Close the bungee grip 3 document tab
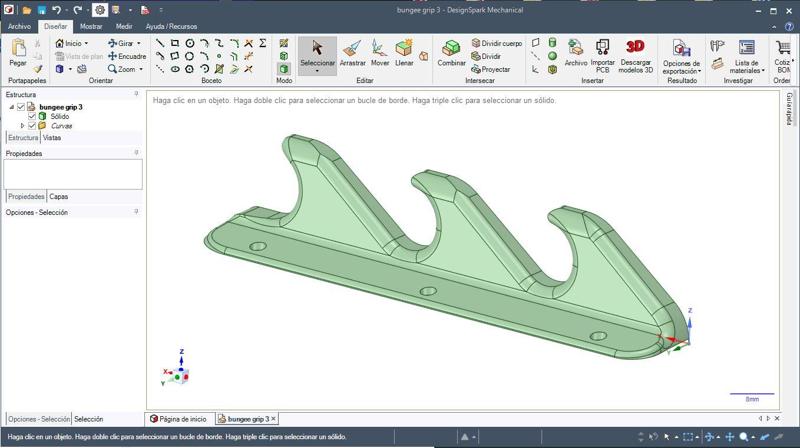The image size is (800, 448). 274,419
